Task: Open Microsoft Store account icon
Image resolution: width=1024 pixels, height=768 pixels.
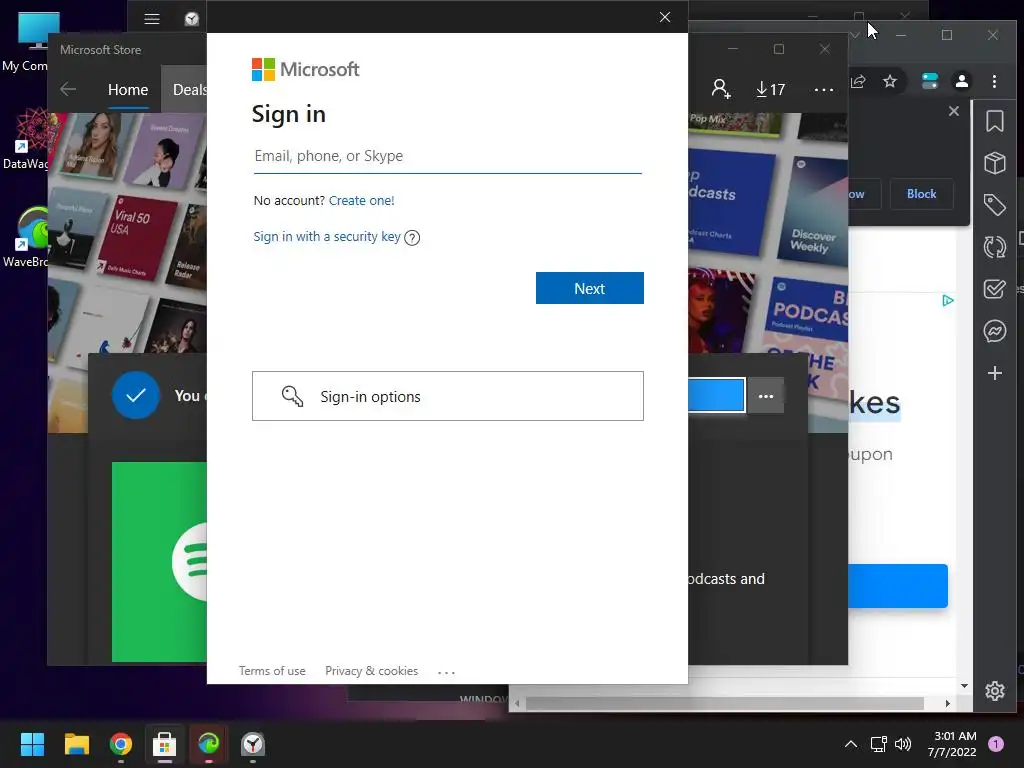Action: 721,89
